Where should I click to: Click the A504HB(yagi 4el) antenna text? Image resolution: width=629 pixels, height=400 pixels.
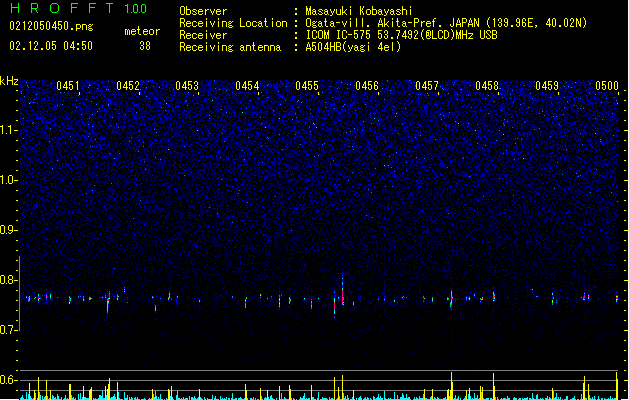(353, 47)
